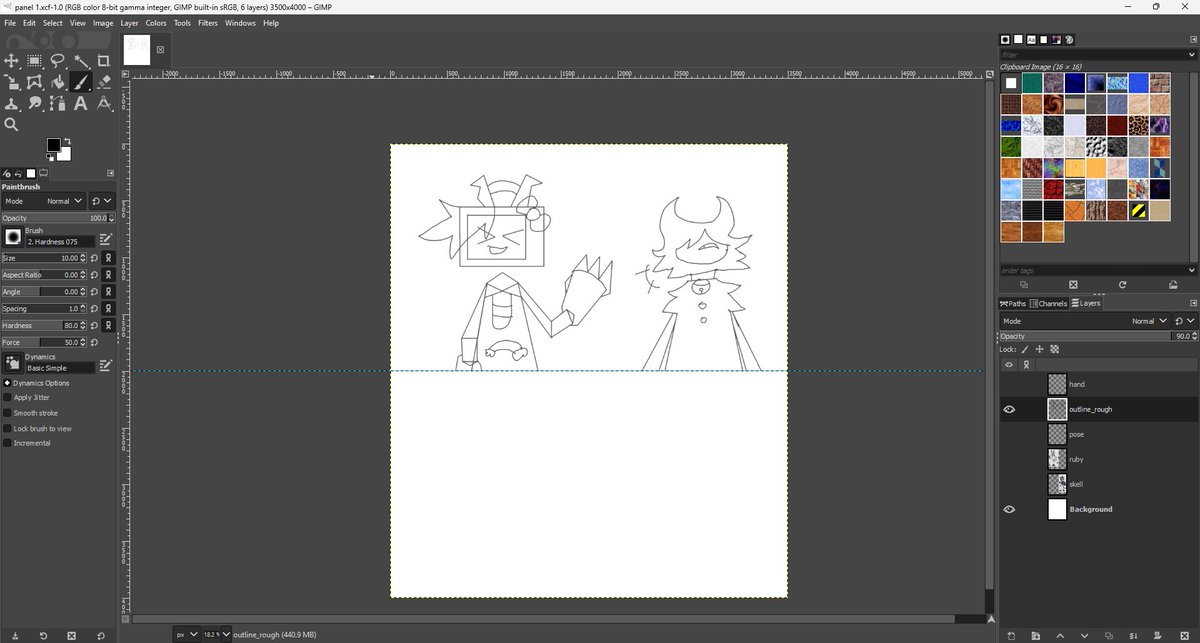
Task: Select the Rectangle Select tool
Action: tap(34, 61)
